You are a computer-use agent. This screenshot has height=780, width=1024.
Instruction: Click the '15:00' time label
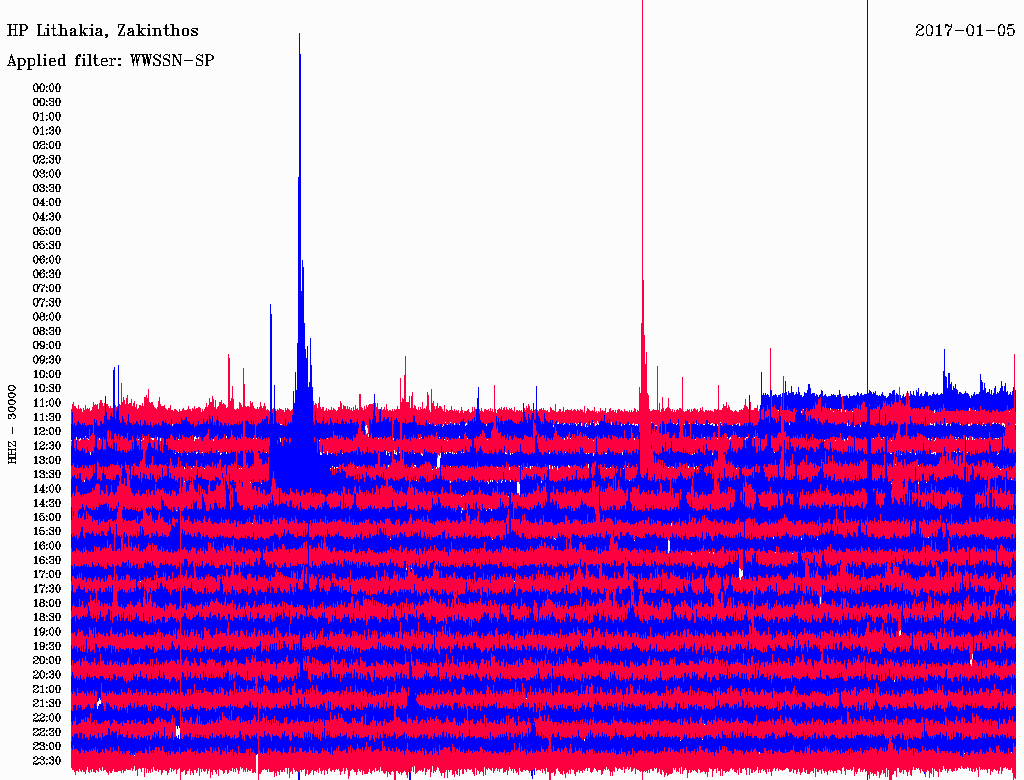47,517
